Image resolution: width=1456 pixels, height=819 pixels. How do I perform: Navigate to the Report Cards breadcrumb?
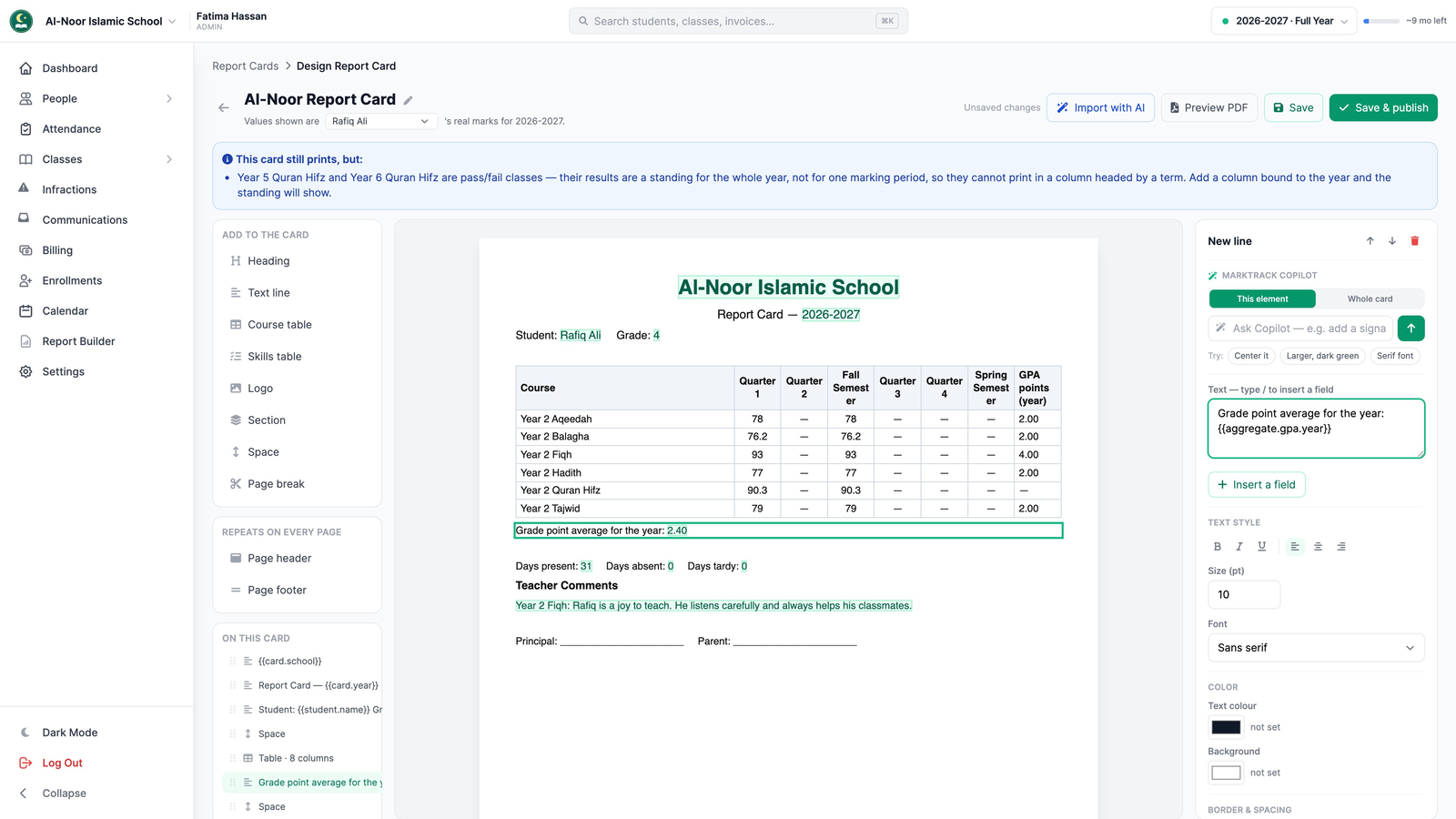(x=245, y=66)
